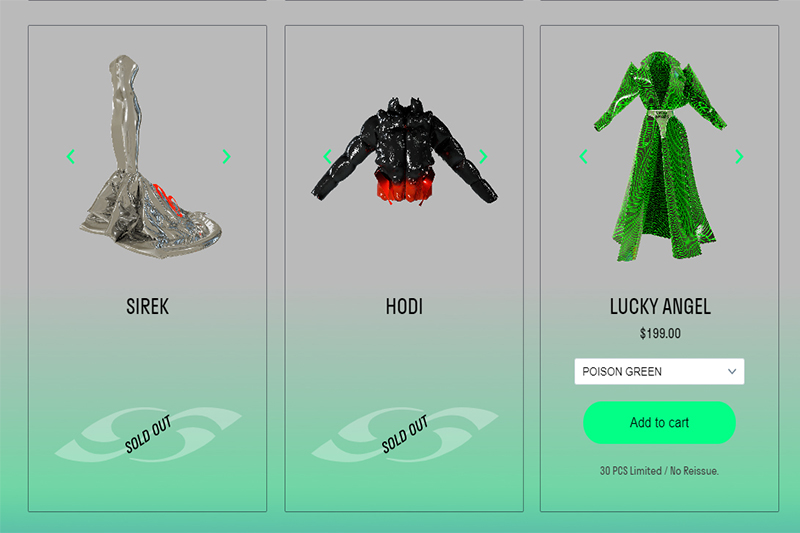Open the HODI product title

coord(404,307)
